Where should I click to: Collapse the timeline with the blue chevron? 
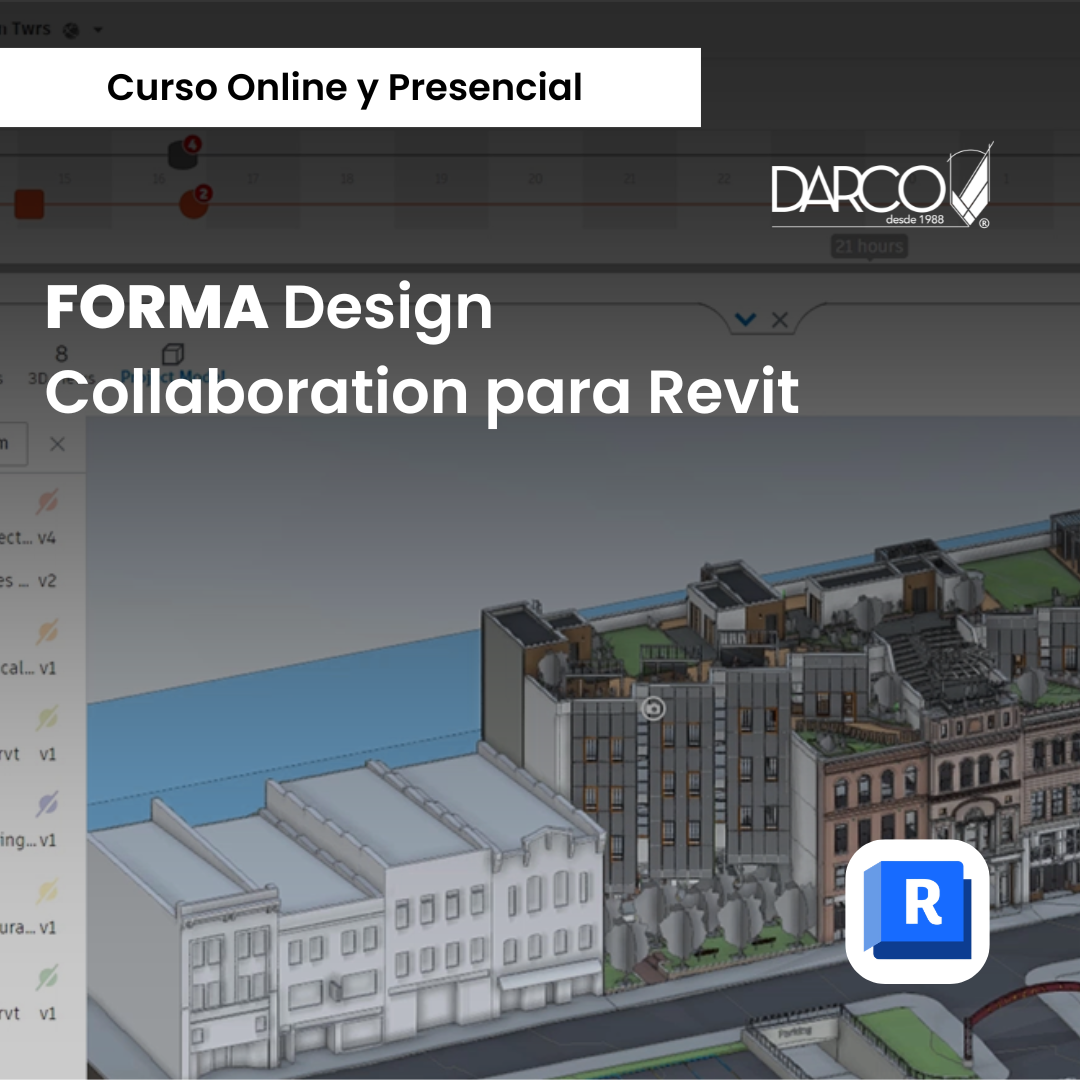pyautogui.click(x=745, y=319)
